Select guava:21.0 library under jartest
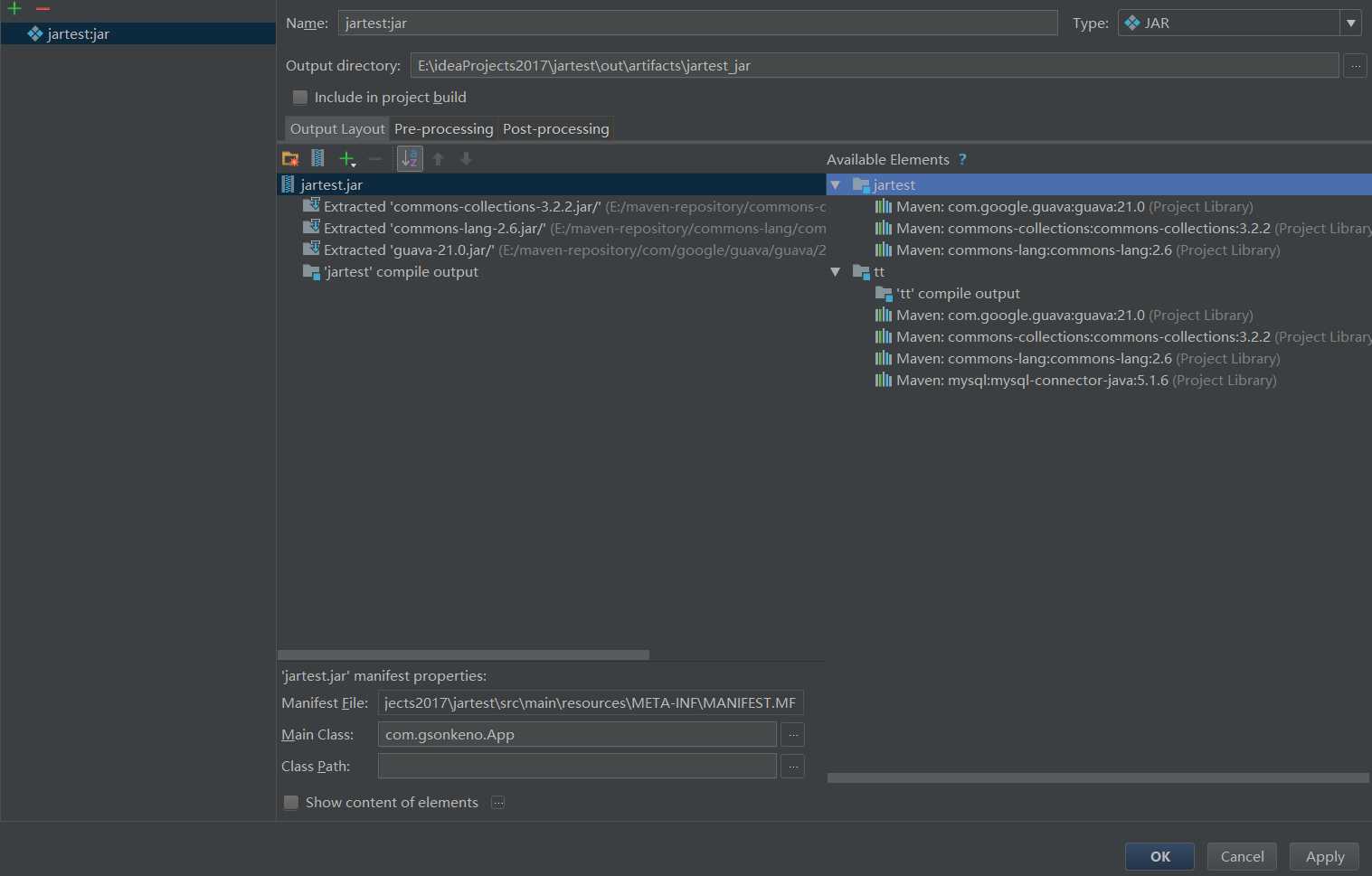The height and width of the screenshot is (876, 1372). click(1064, 206)
